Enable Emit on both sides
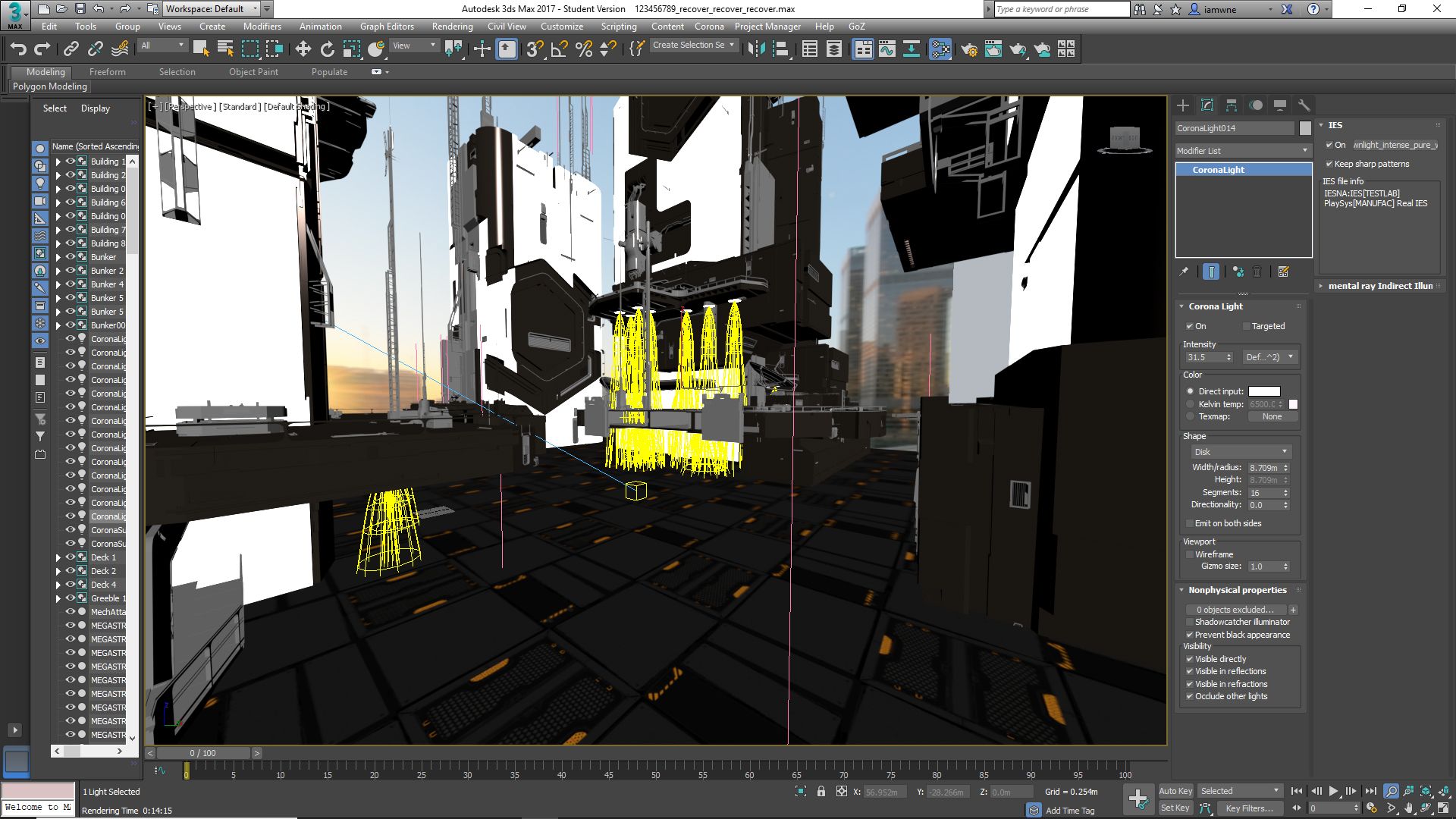1456x819 pixels. (1190, 523)
